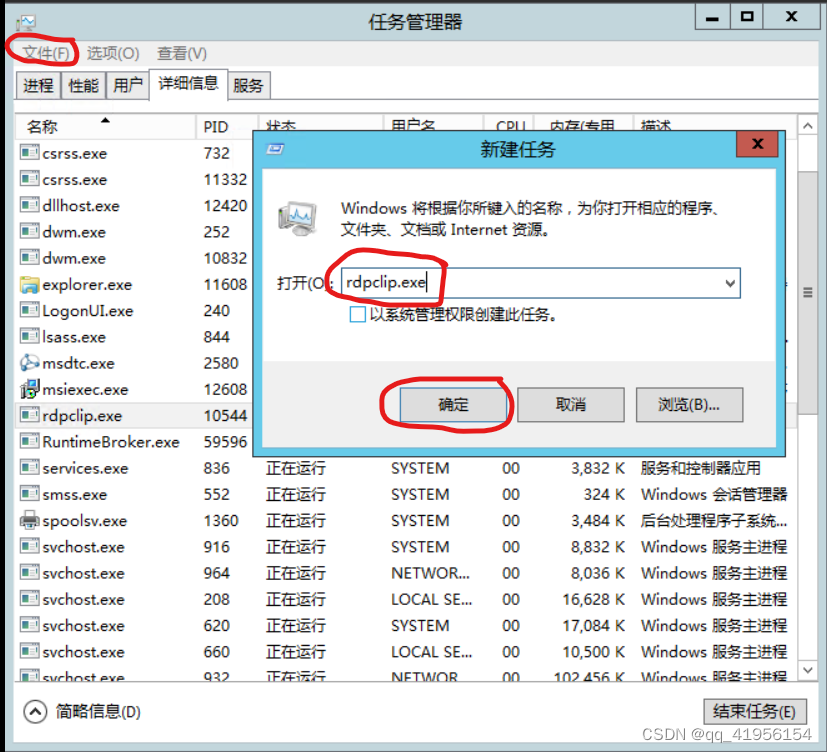Select the explorer.exe row name
Image resolution: width=827 pixels, height=752 pixels.
87,285
